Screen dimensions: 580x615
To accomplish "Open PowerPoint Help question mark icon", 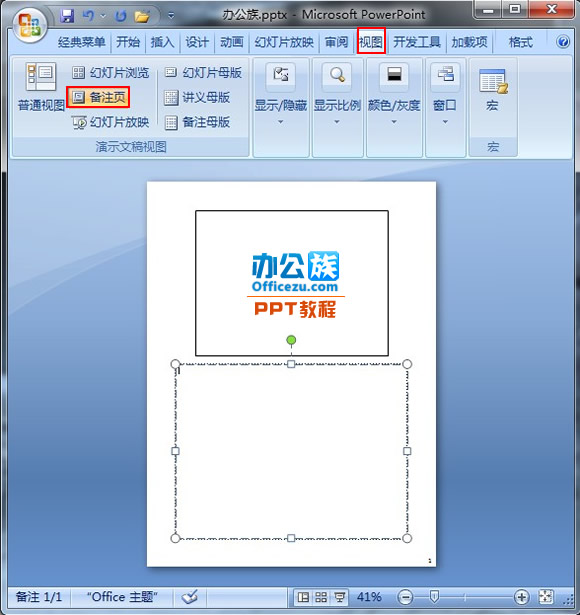I will (563, 42).
